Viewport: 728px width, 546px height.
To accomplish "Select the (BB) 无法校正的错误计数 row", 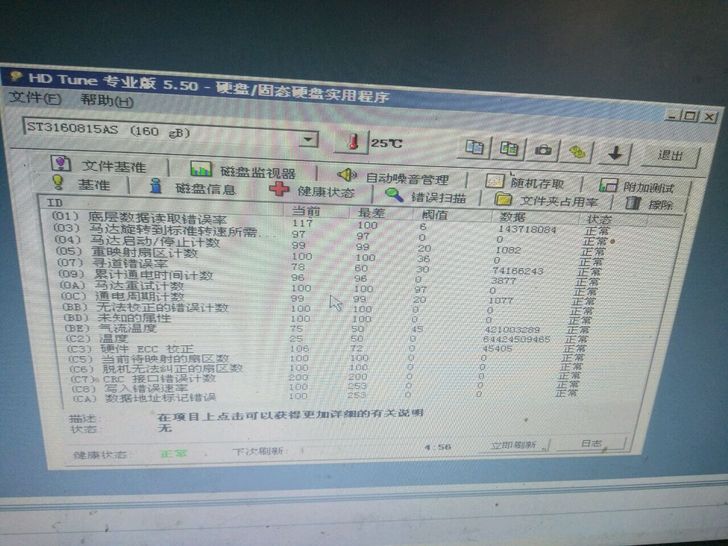I will coord(327,308).
